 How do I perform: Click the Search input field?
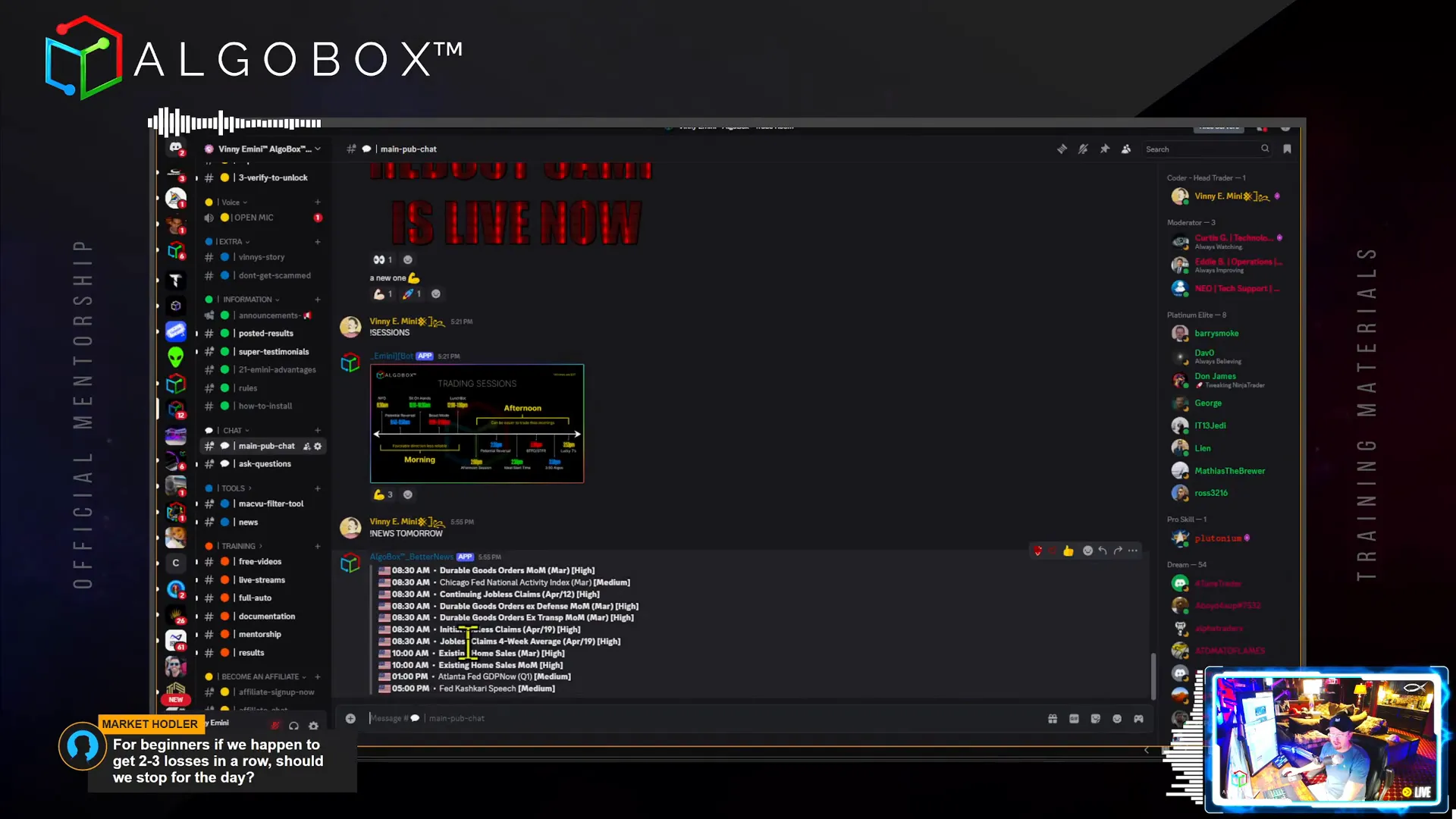[1206, 149]
